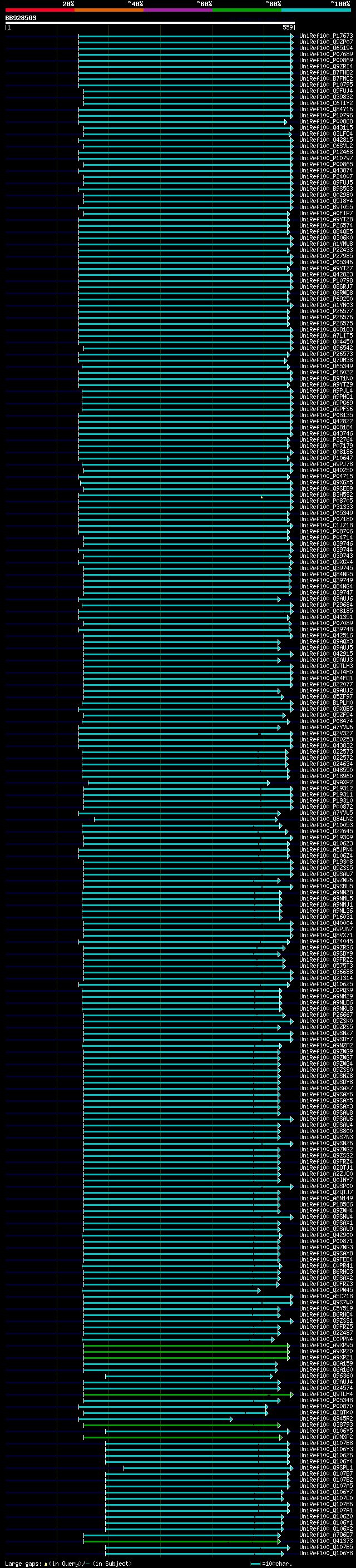Select hit label UniRef100_P16032
The width and height of the screenshot is (356, 1568).
326,373
